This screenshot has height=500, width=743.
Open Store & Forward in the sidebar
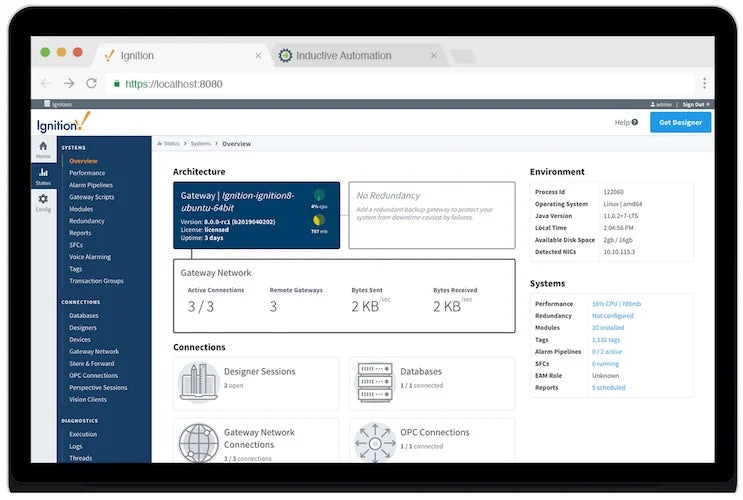point(91,364)
